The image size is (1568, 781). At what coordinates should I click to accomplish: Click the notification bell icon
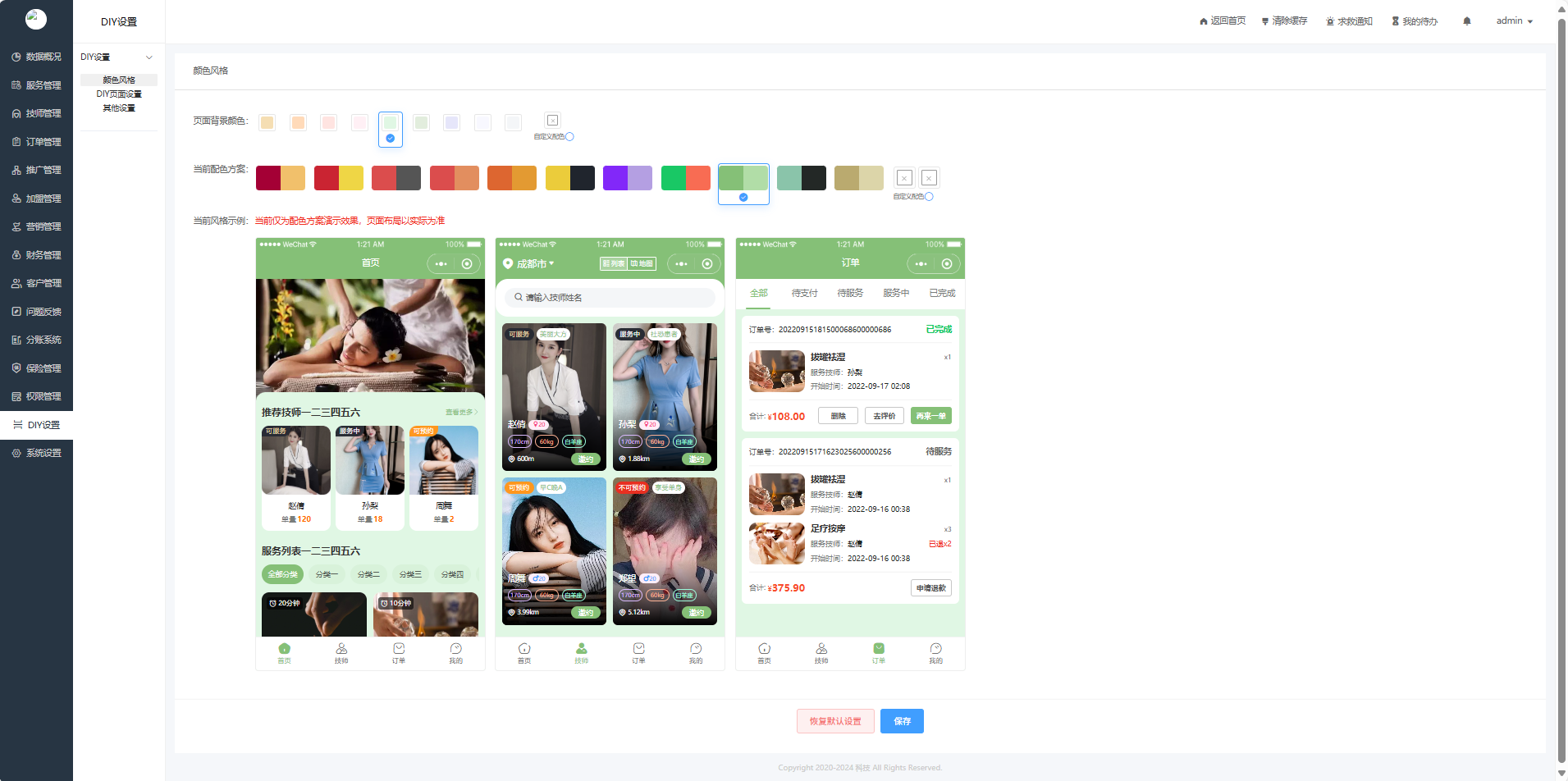[1467, 21]
